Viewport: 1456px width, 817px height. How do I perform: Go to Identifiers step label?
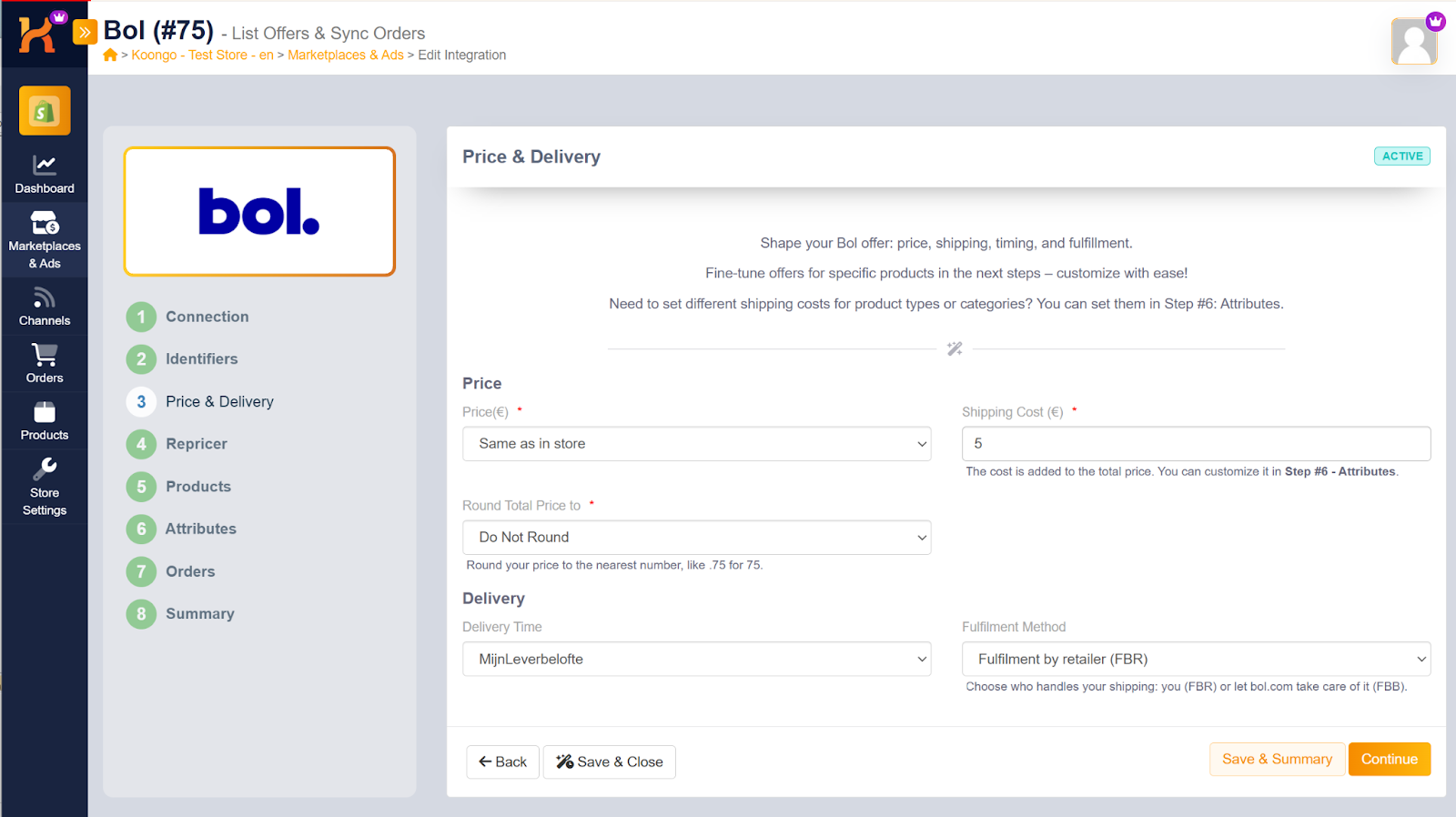[202, 359]
